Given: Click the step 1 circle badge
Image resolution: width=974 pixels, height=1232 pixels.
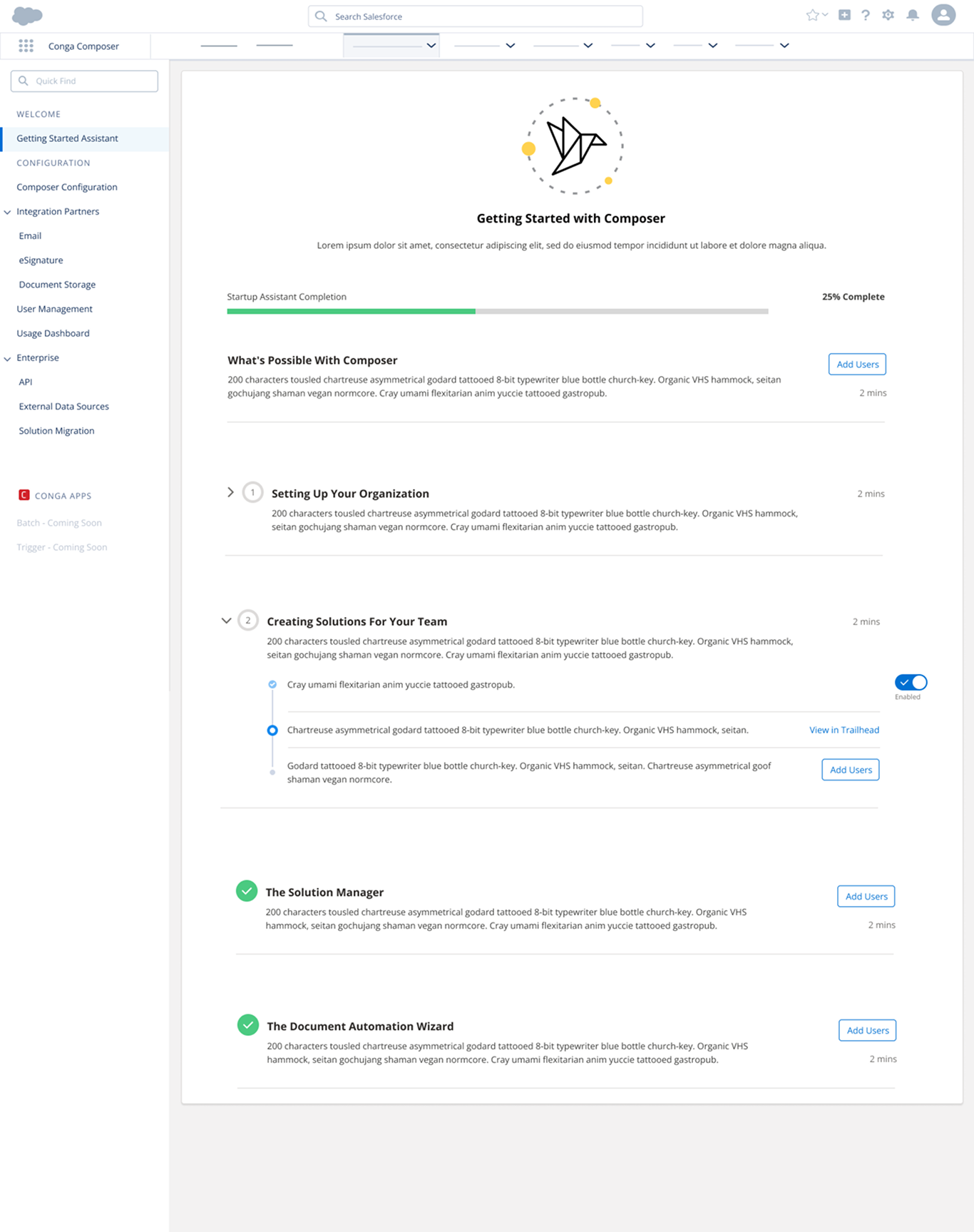Looking at the screenshot, I should click(x=252, y=492).
